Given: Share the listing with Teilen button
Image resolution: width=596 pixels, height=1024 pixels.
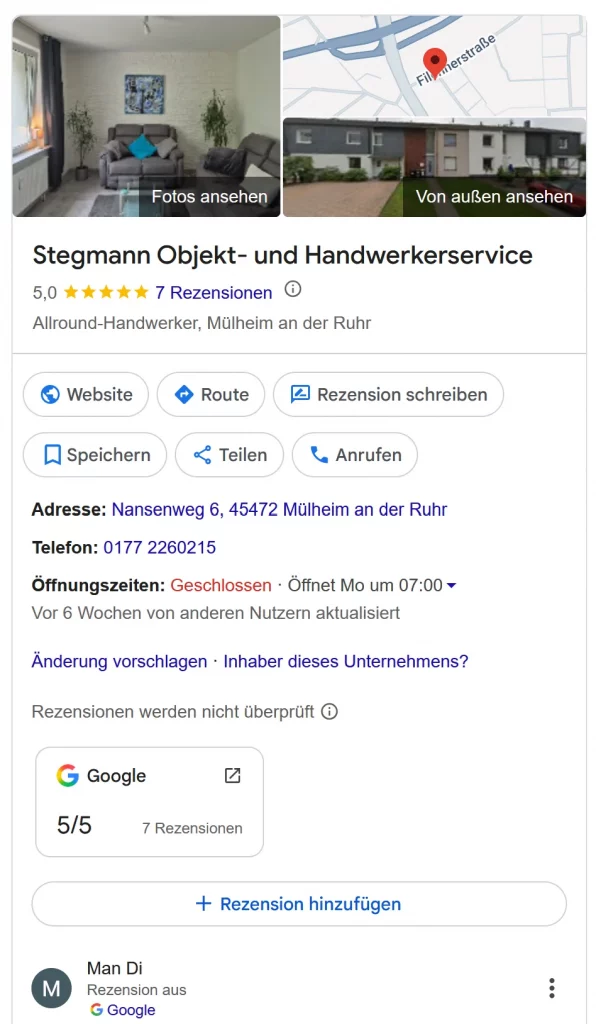Looking at the screenshot, I should pos(229,455).
